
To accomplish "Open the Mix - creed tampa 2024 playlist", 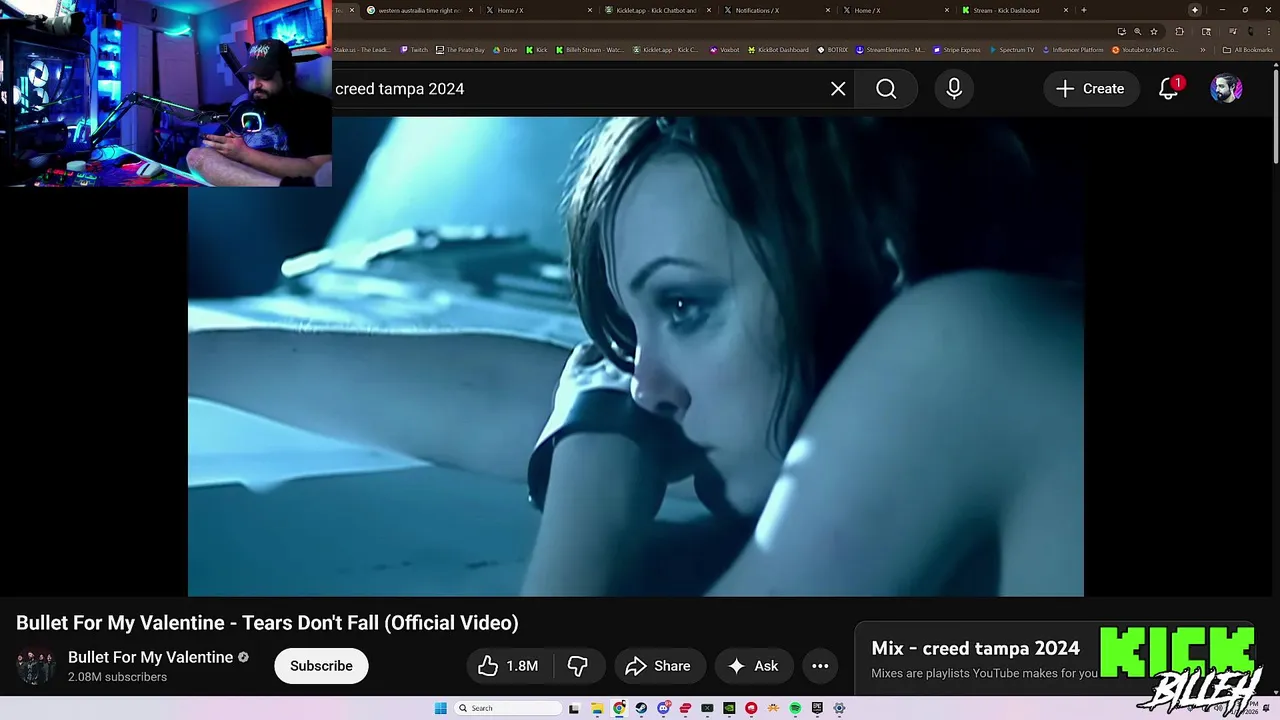I will tap(976, 648).
